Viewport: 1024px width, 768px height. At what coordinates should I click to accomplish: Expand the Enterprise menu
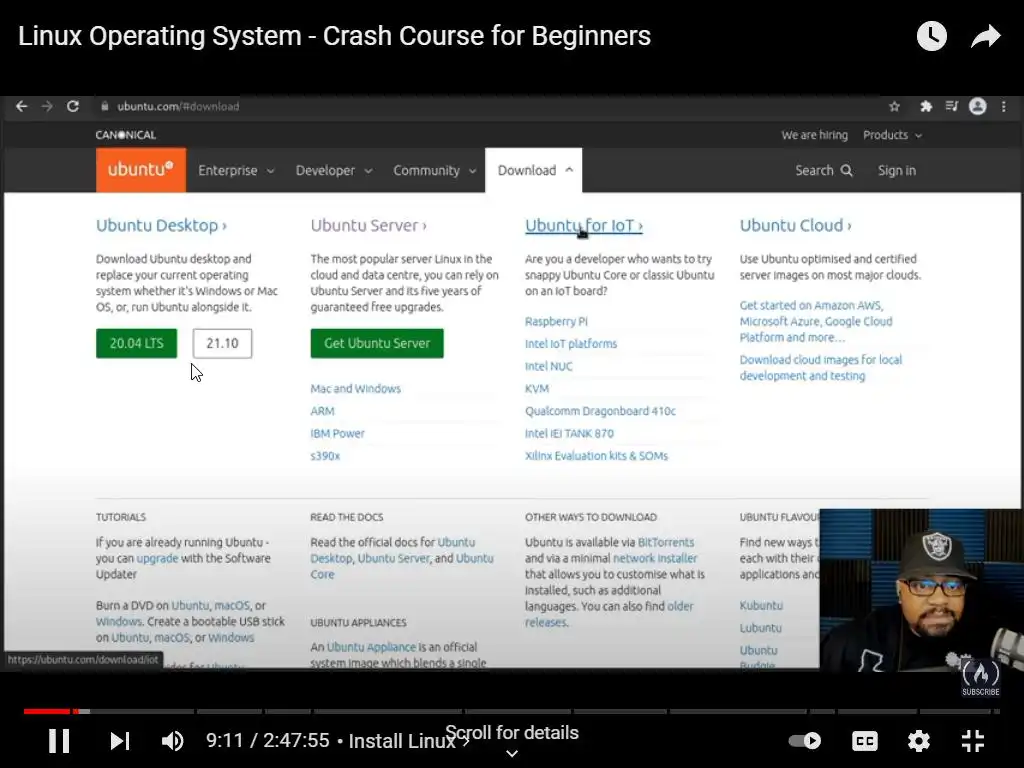tap(236, 170)
